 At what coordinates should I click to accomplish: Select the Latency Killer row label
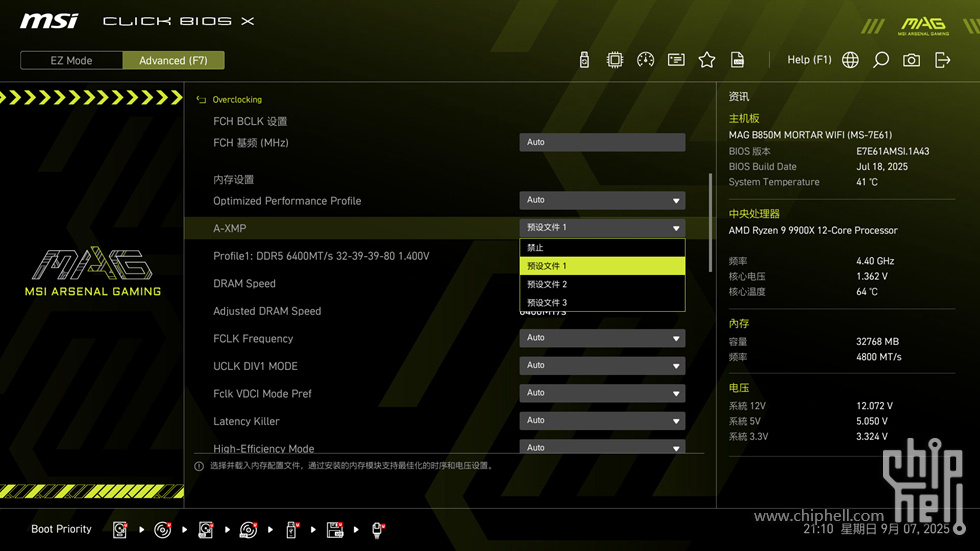click(x=246, y=421)
